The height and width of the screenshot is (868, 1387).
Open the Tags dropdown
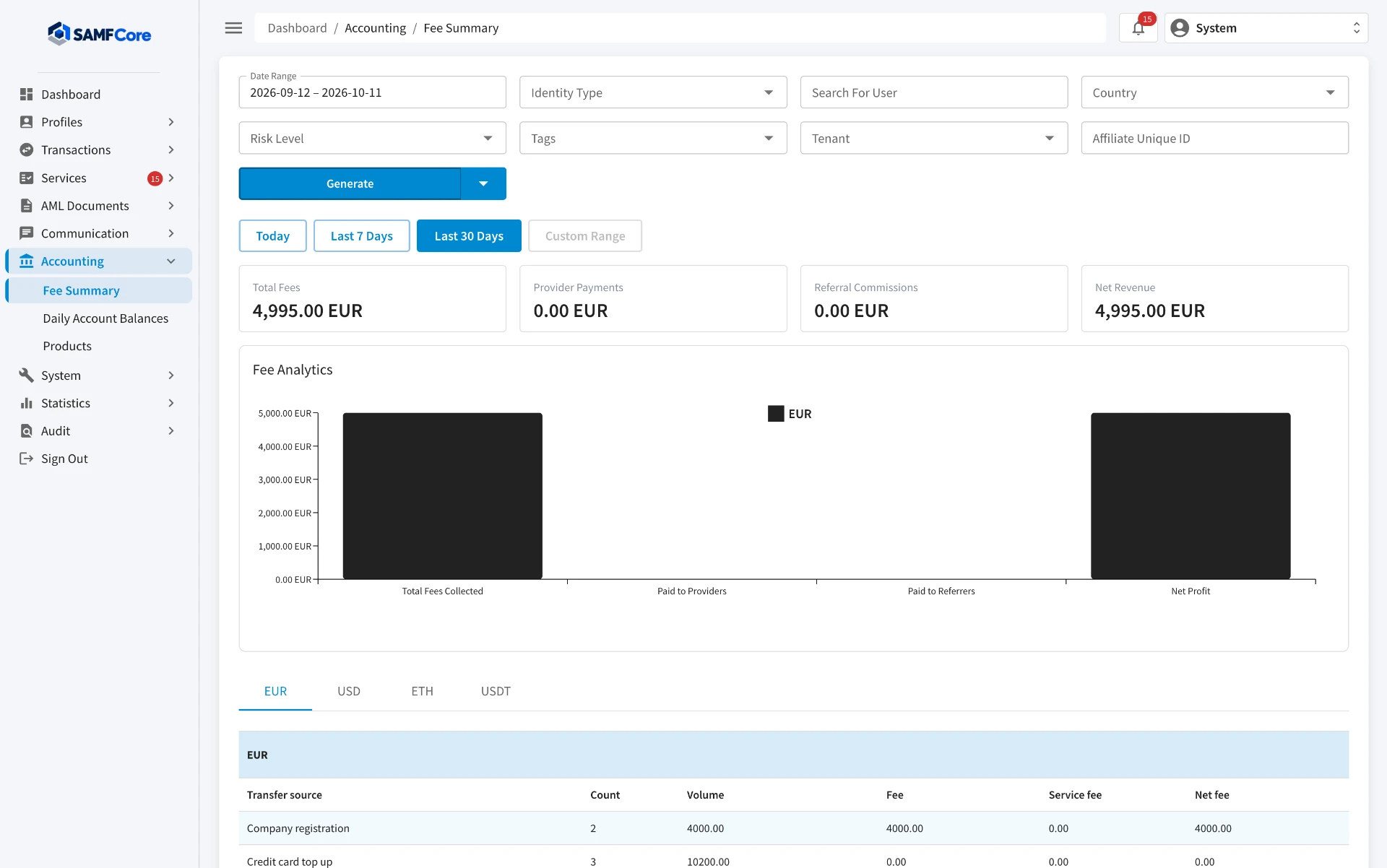pos(653,138)
